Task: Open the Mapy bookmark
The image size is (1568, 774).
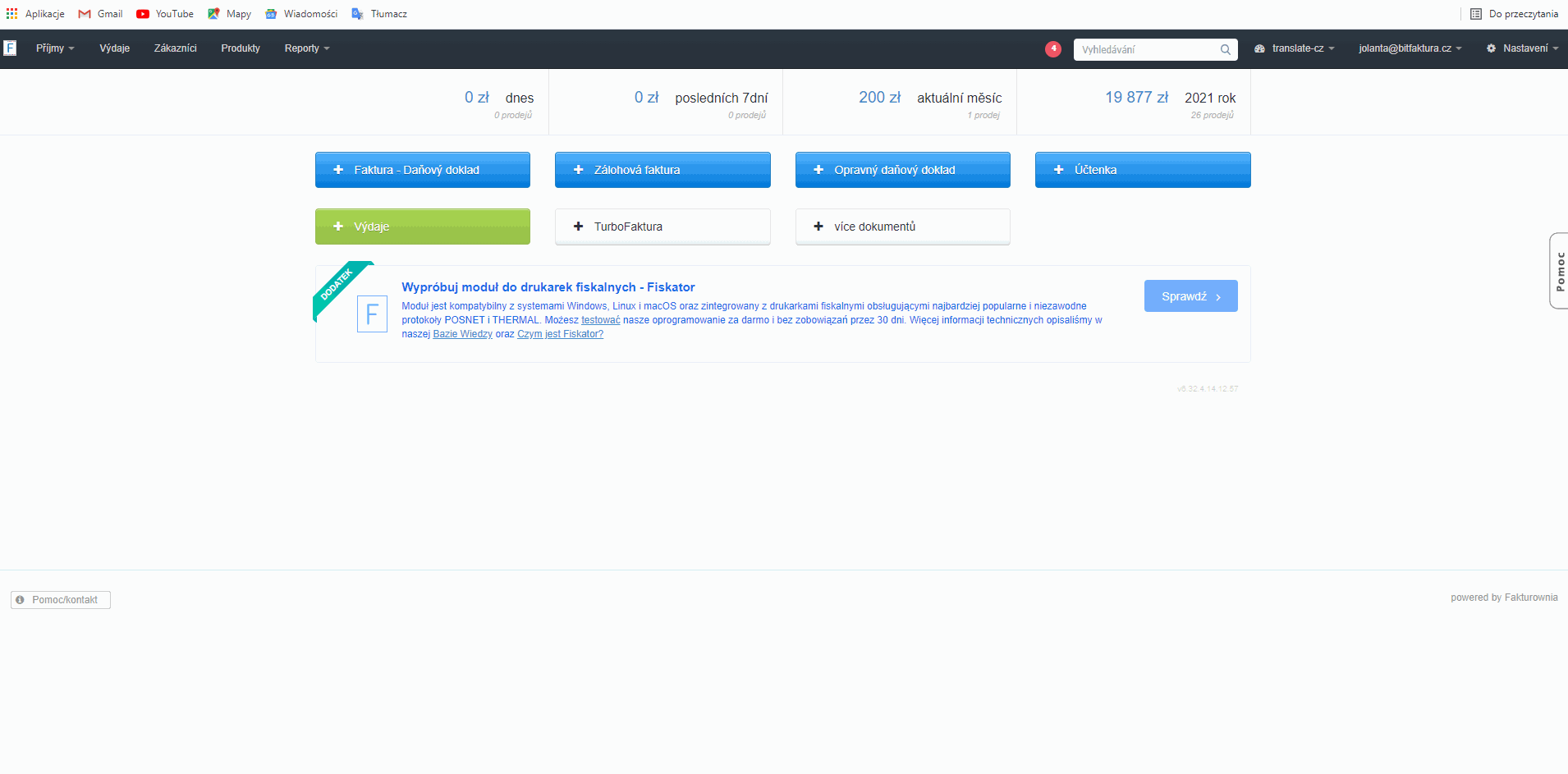Action: coord(229,14)
